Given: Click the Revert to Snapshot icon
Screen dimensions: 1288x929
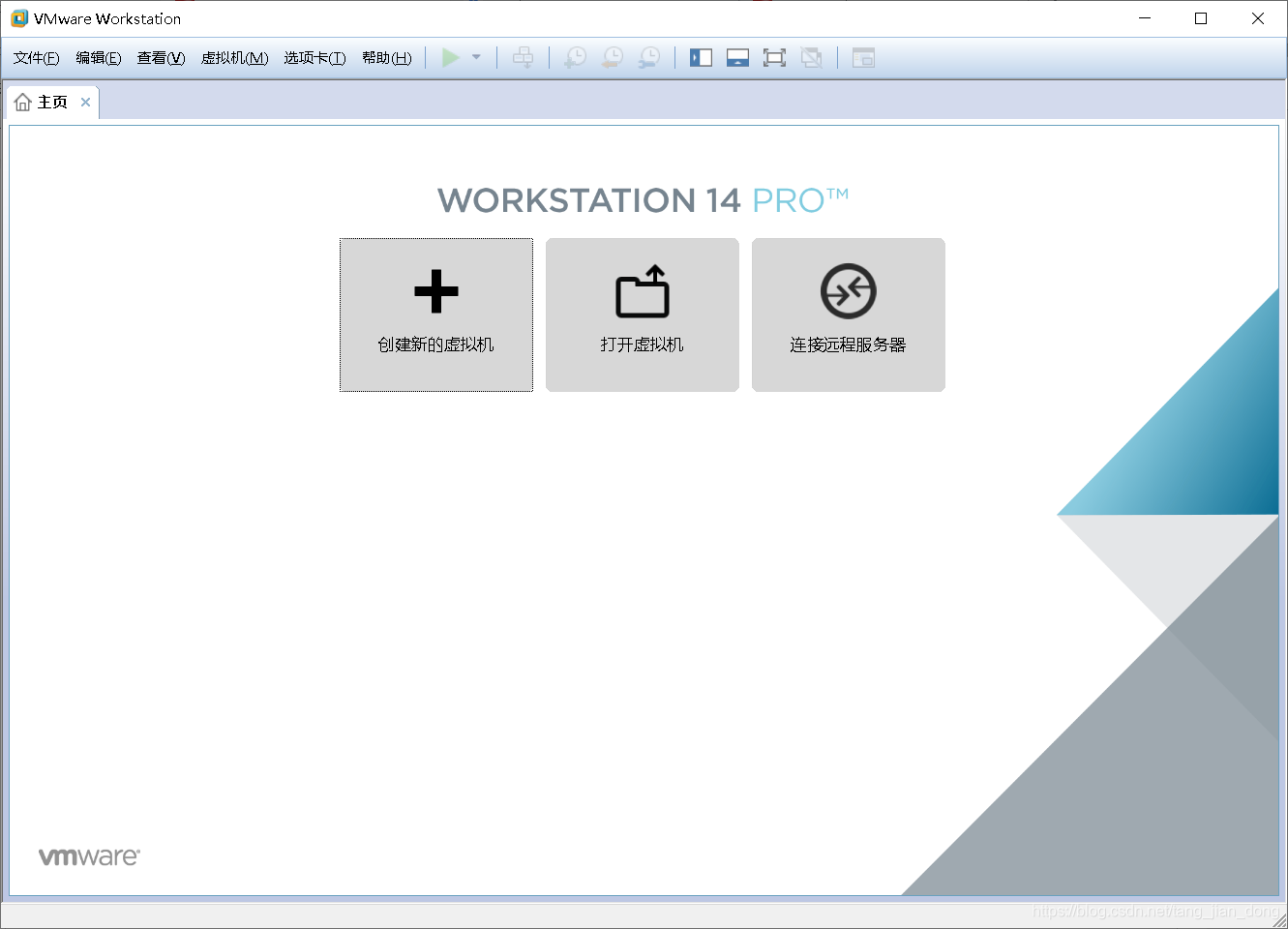Looking at the screenshot, I should point(613,58).
